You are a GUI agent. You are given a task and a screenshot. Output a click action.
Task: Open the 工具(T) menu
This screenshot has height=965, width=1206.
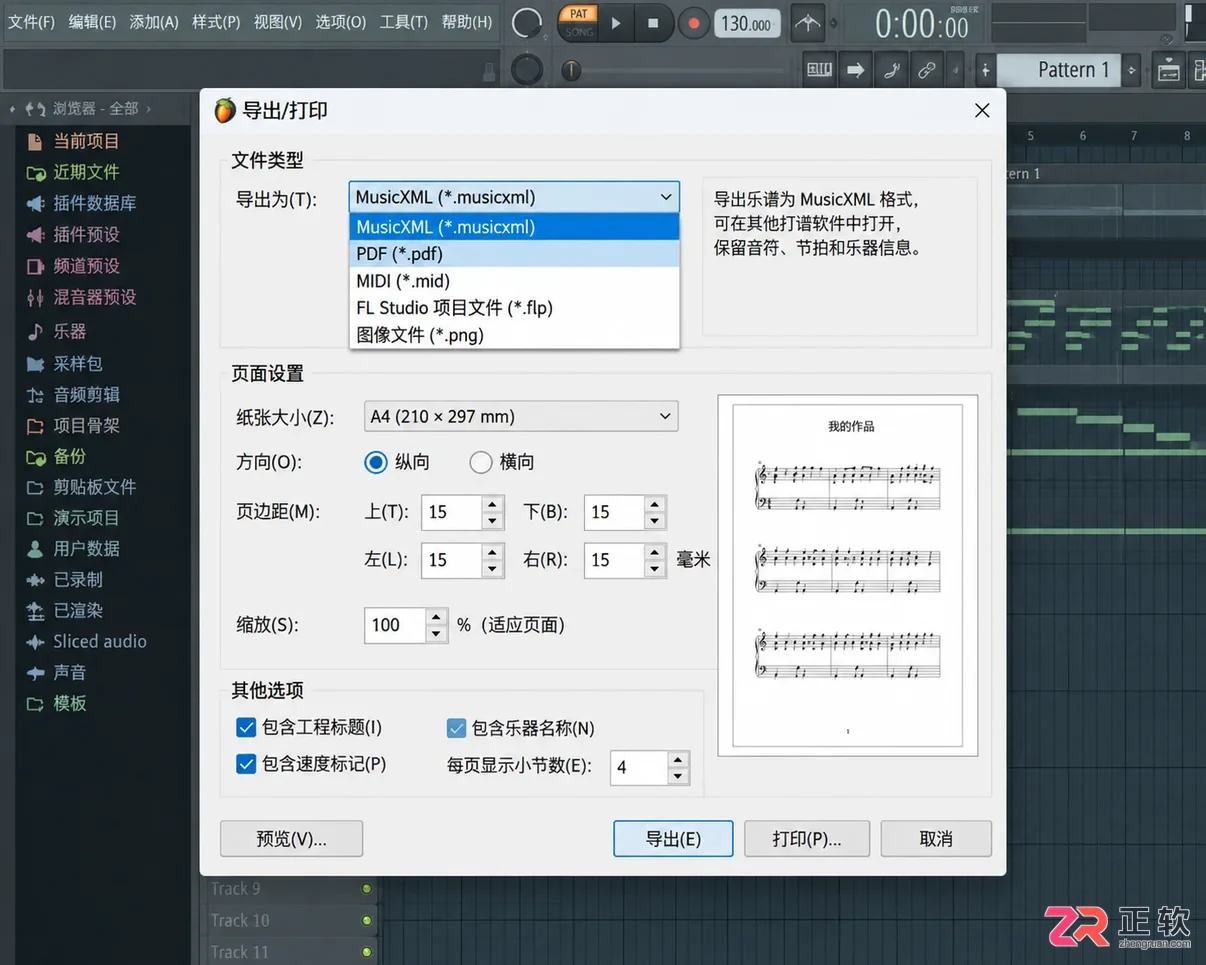pyautogui.click(x=404, y=22)
